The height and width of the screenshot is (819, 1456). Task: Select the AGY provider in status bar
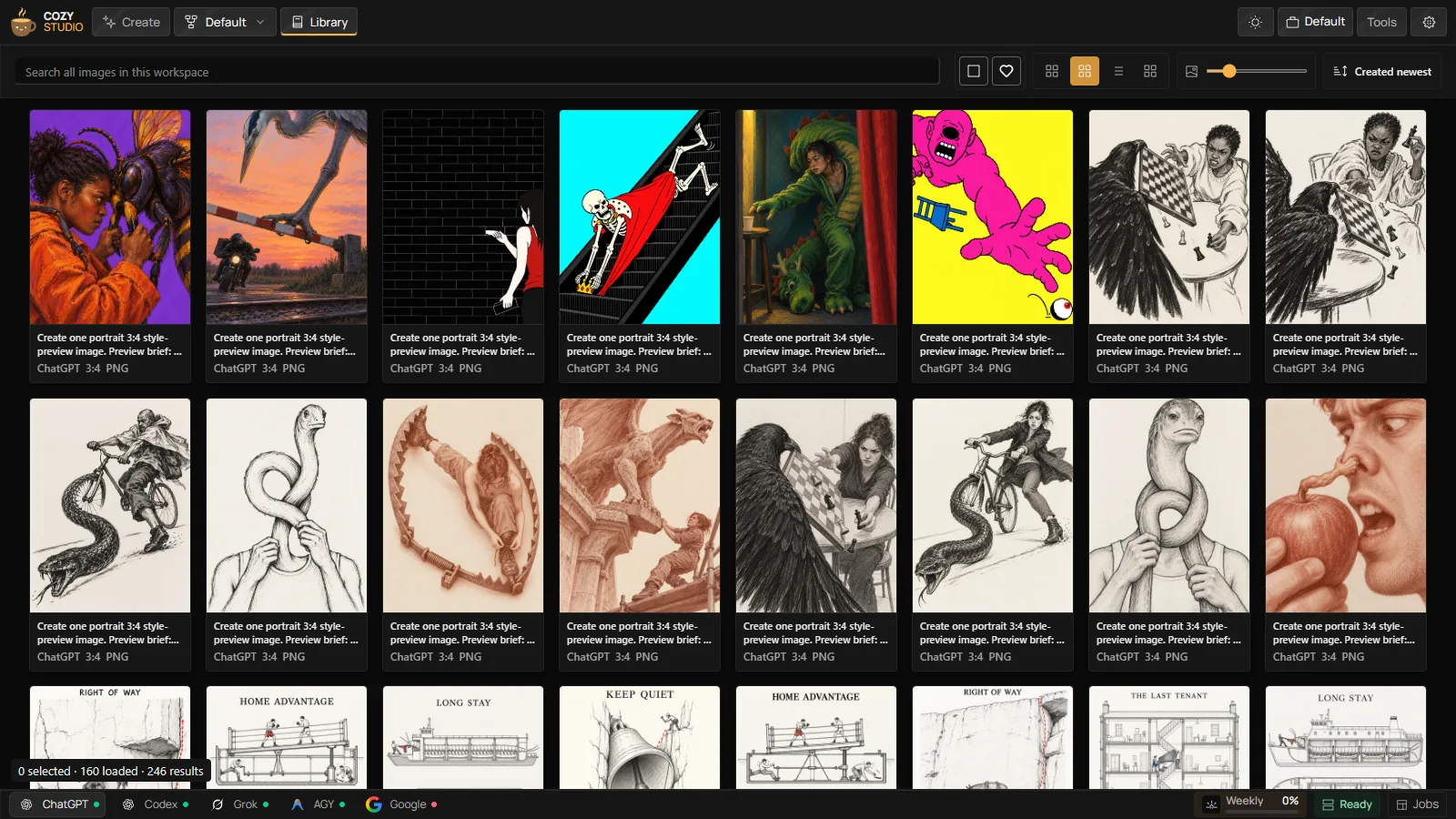[318, 804]
